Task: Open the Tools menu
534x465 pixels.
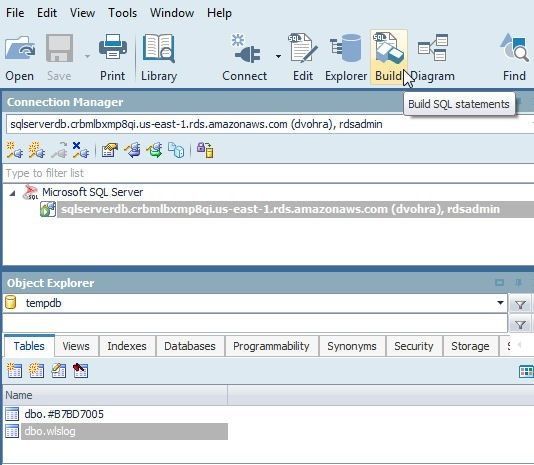Action: point(122,13)
